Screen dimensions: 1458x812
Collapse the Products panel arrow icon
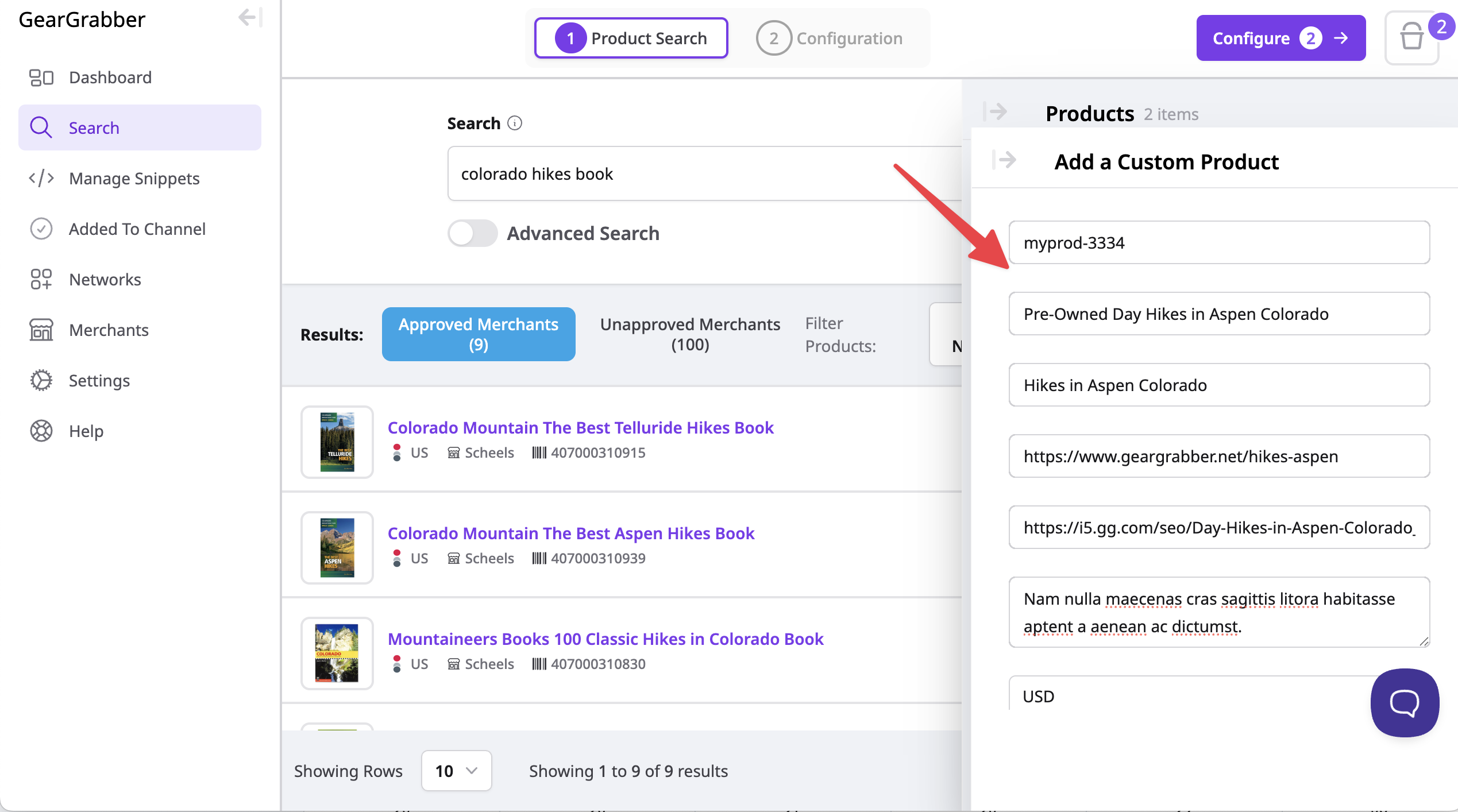coord(995,111)
